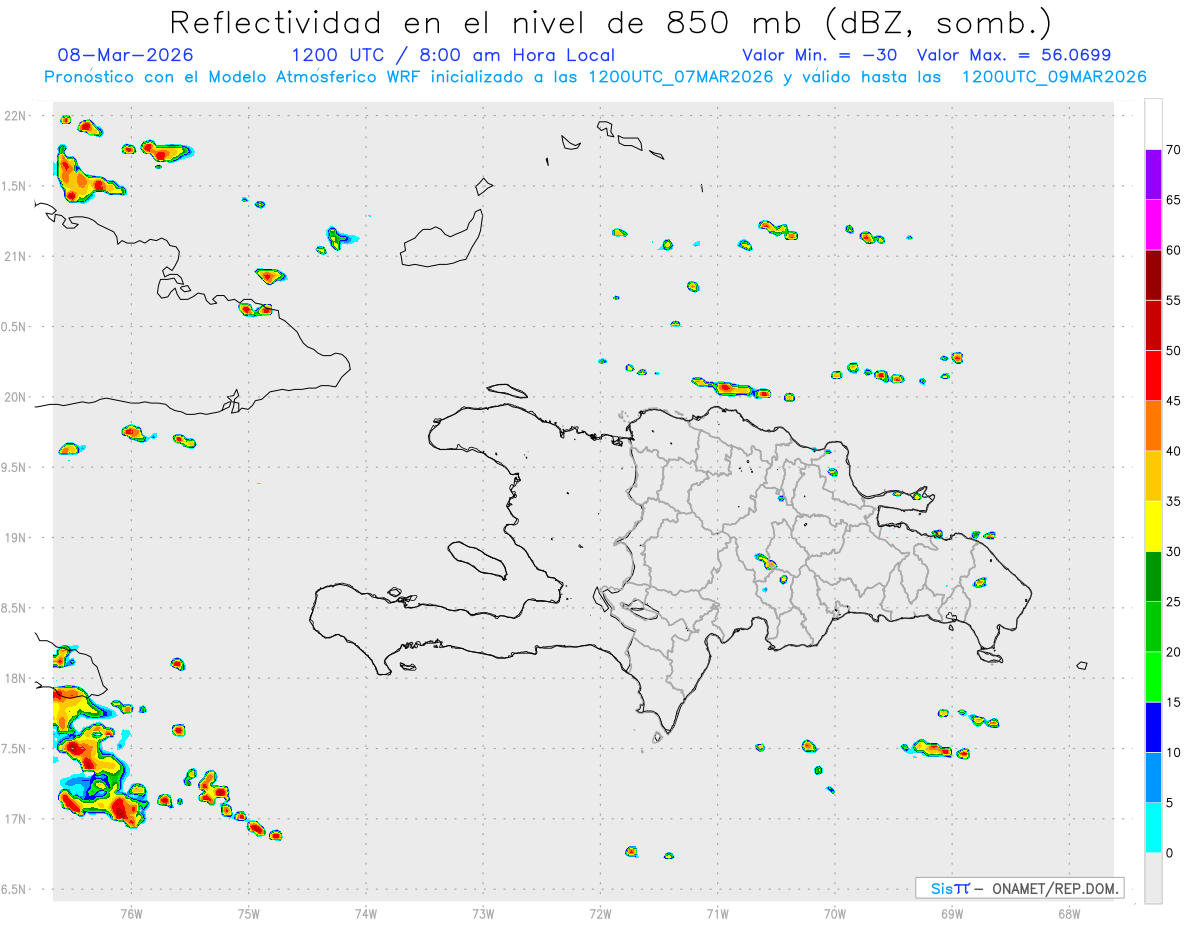This screenshot has height=927, width=1200.
Task: Select the '35' value on the color scale
Action: pyautogui.click(x=1174, y=501)
